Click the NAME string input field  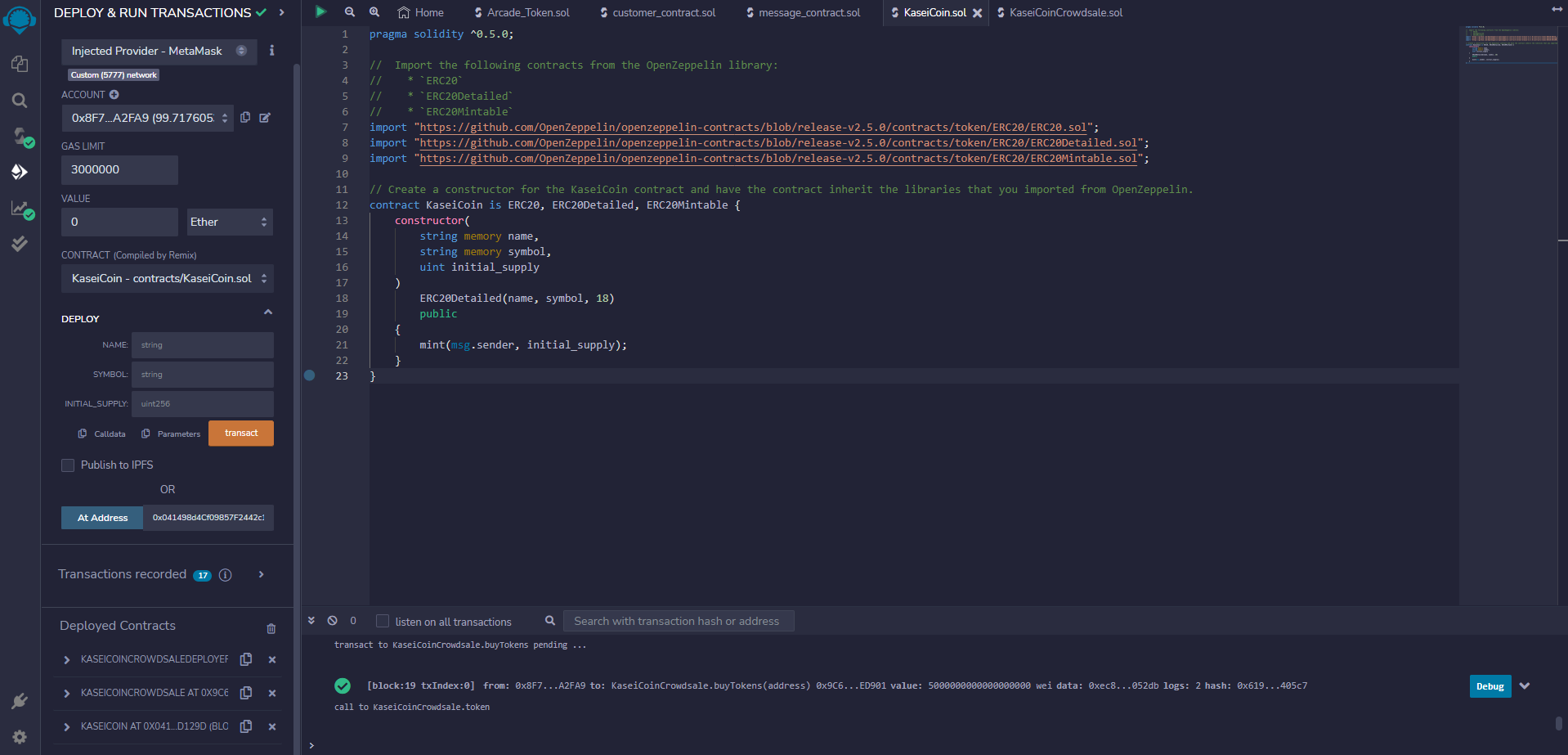[x=203, y=345]
